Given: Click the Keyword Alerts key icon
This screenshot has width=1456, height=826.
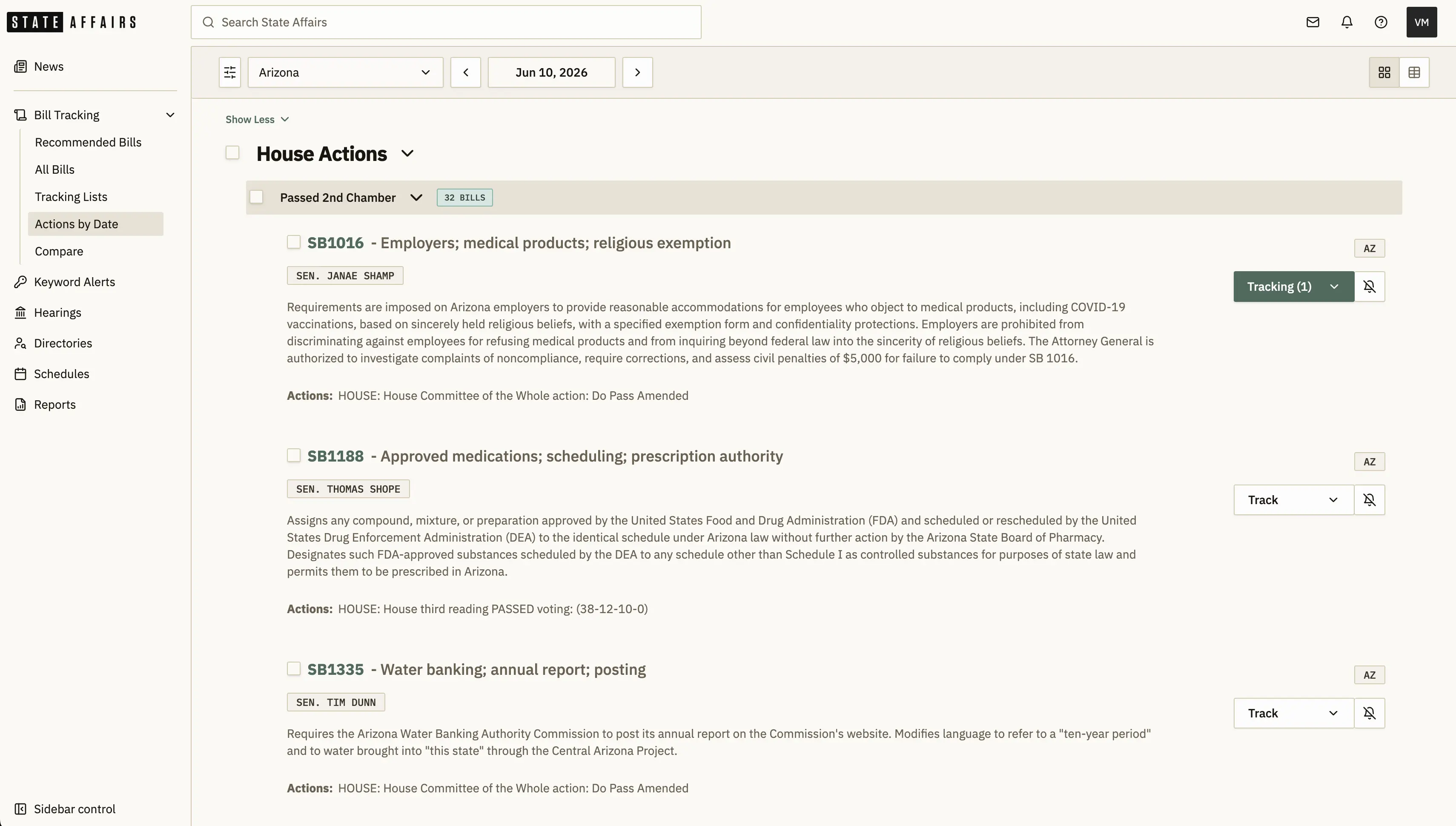Looking at the screenshot, I should (20, 282).
